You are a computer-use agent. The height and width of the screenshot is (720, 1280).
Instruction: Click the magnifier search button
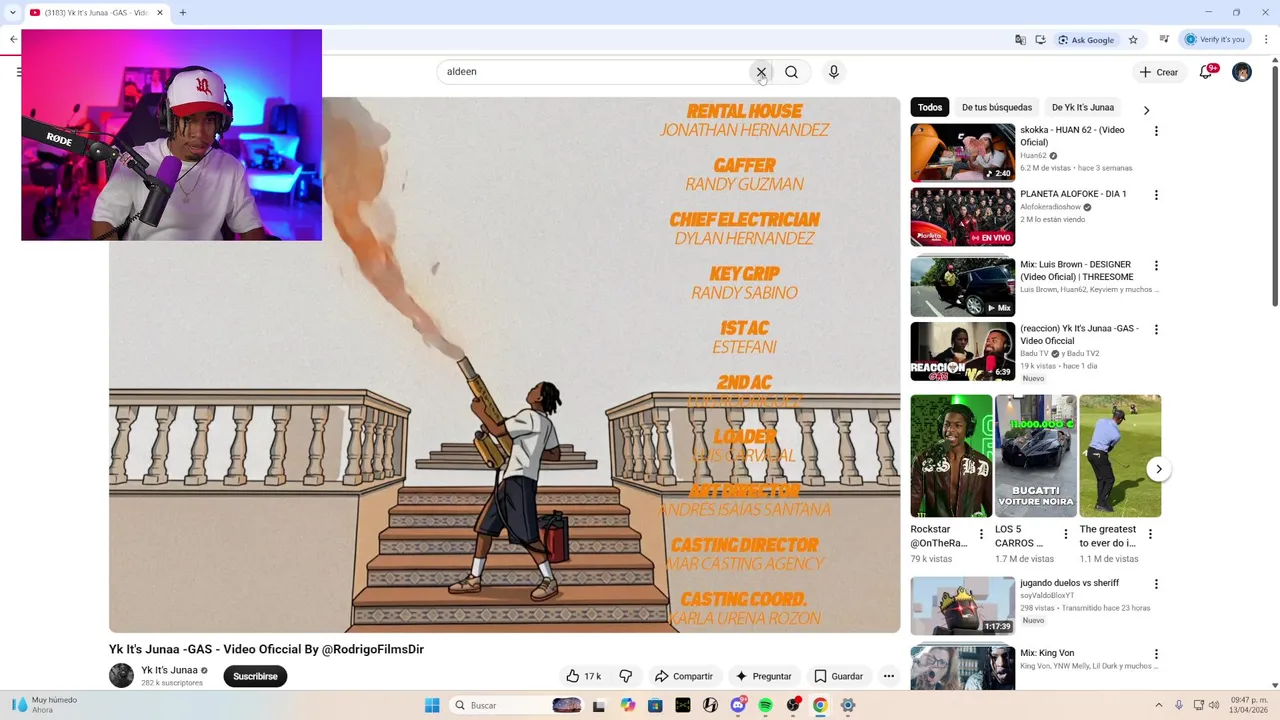tap(791, 72)
